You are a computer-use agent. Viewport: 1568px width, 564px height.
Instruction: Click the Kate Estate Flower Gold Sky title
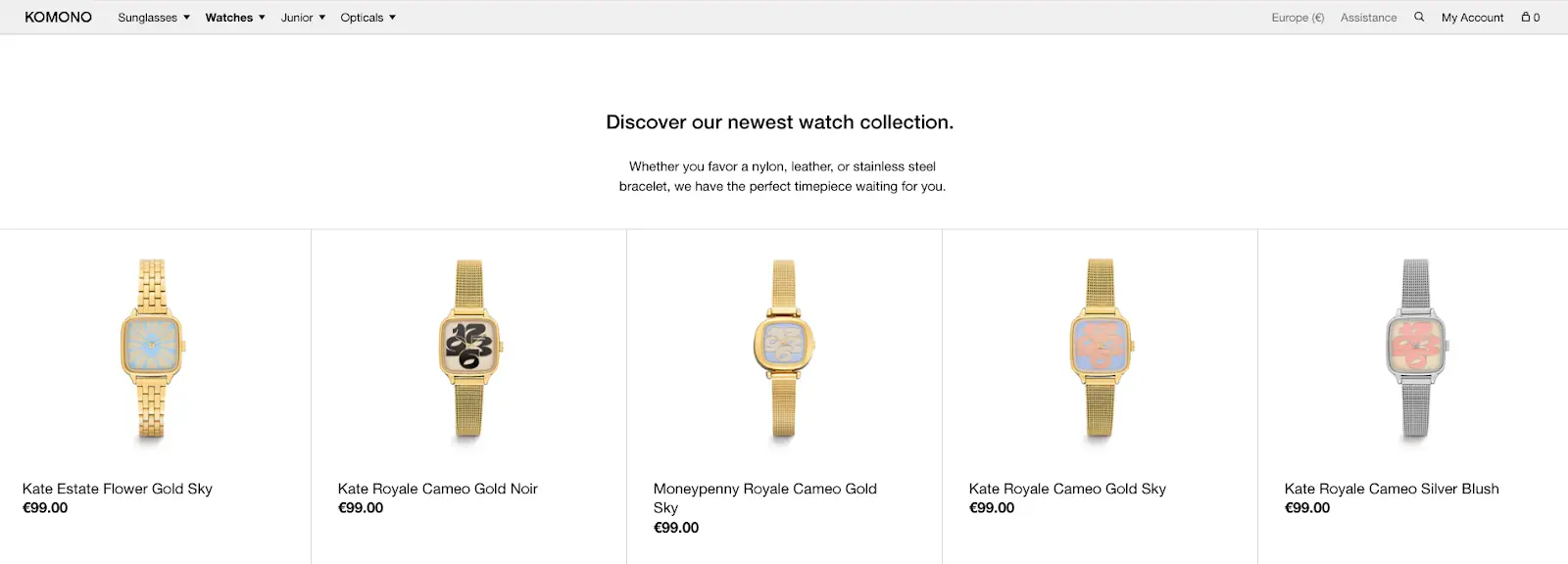[x=118, y=489]
